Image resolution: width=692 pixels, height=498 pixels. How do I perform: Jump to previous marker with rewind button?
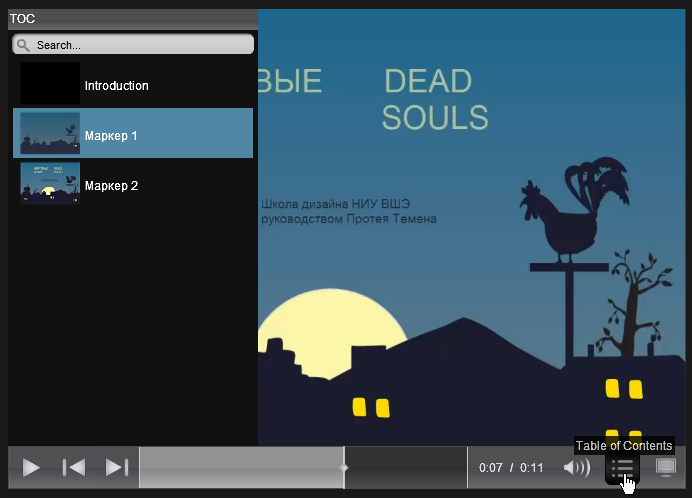tap(74, 468)
